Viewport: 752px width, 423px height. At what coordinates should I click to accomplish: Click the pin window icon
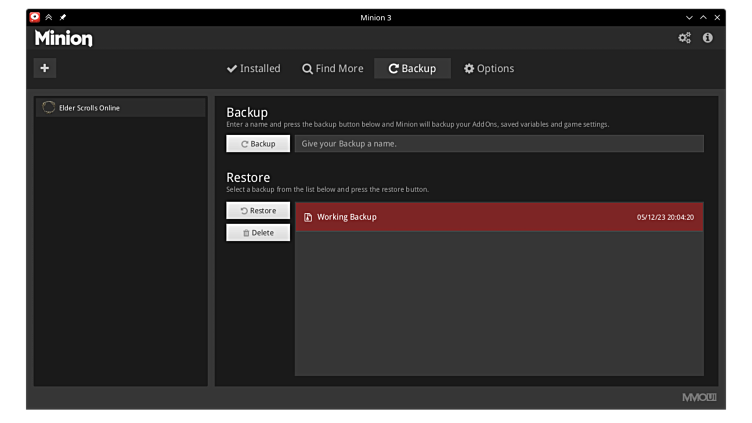tap(62, 17)
